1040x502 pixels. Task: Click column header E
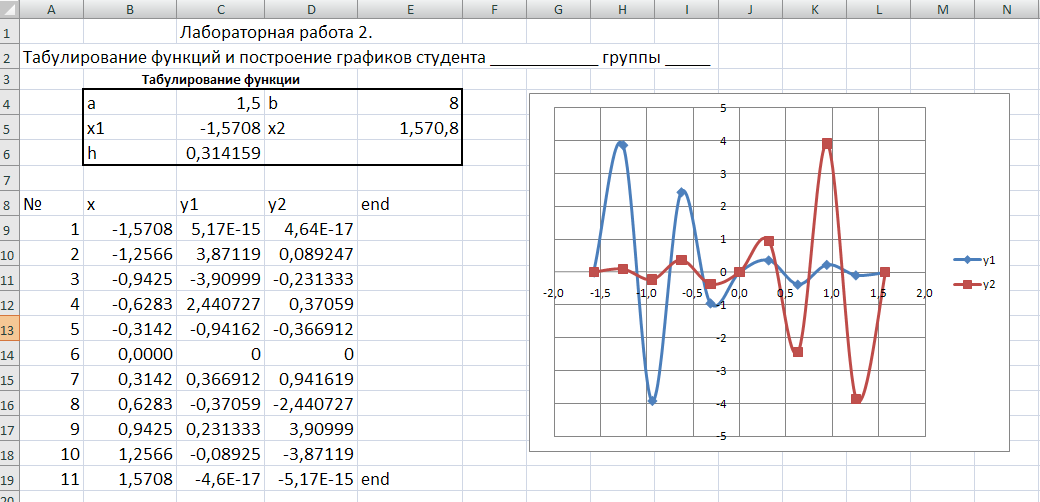[x=409, y=9]
